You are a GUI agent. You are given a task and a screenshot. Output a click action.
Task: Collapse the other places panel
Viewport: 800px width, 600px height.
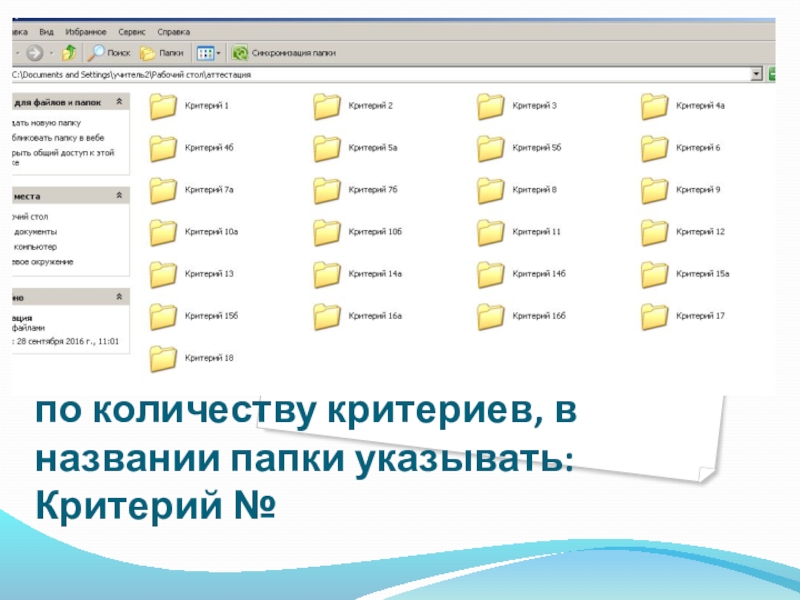click(x=120, y=196)
